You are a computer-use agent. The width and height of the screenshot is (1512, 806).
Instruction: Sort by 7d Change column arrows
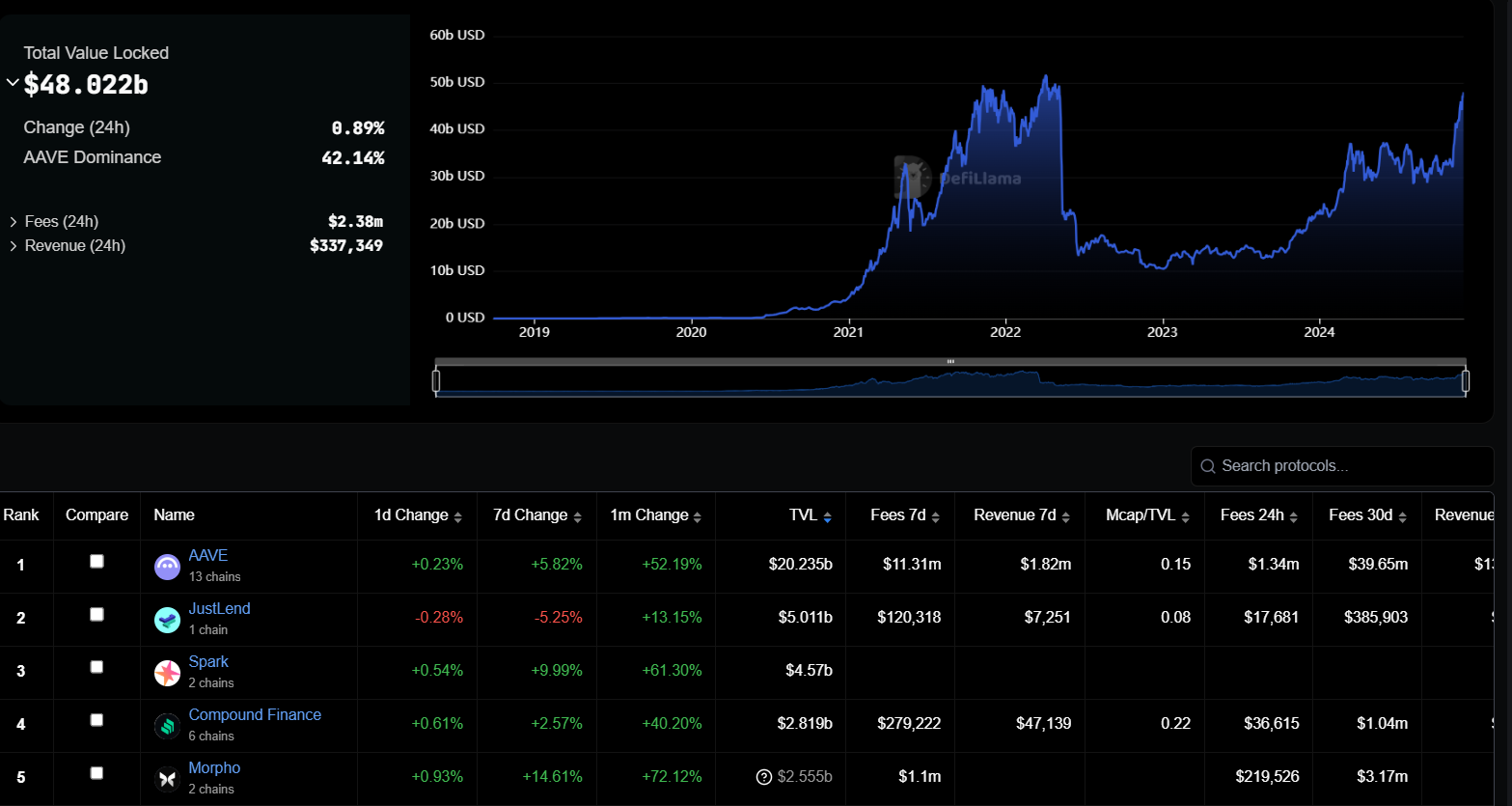click(x=578, y=517)
